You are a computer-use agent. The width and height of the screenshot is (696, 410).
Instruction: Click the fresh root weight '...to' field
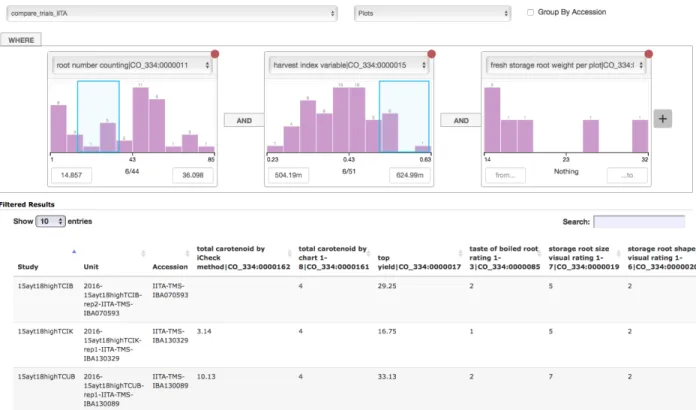(627, 175)
